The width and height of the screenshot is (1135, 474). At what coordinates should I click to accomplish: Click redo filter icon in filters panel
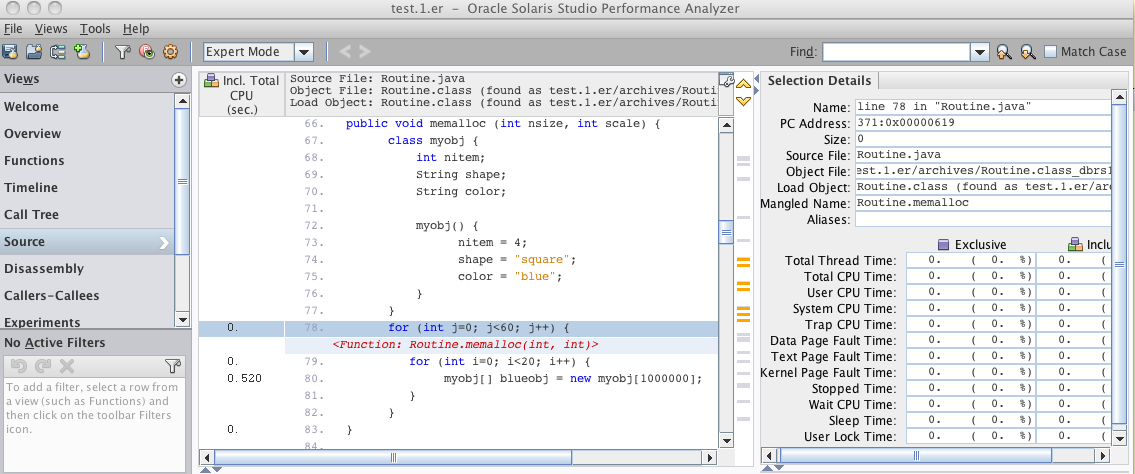(x=43, y=365)
